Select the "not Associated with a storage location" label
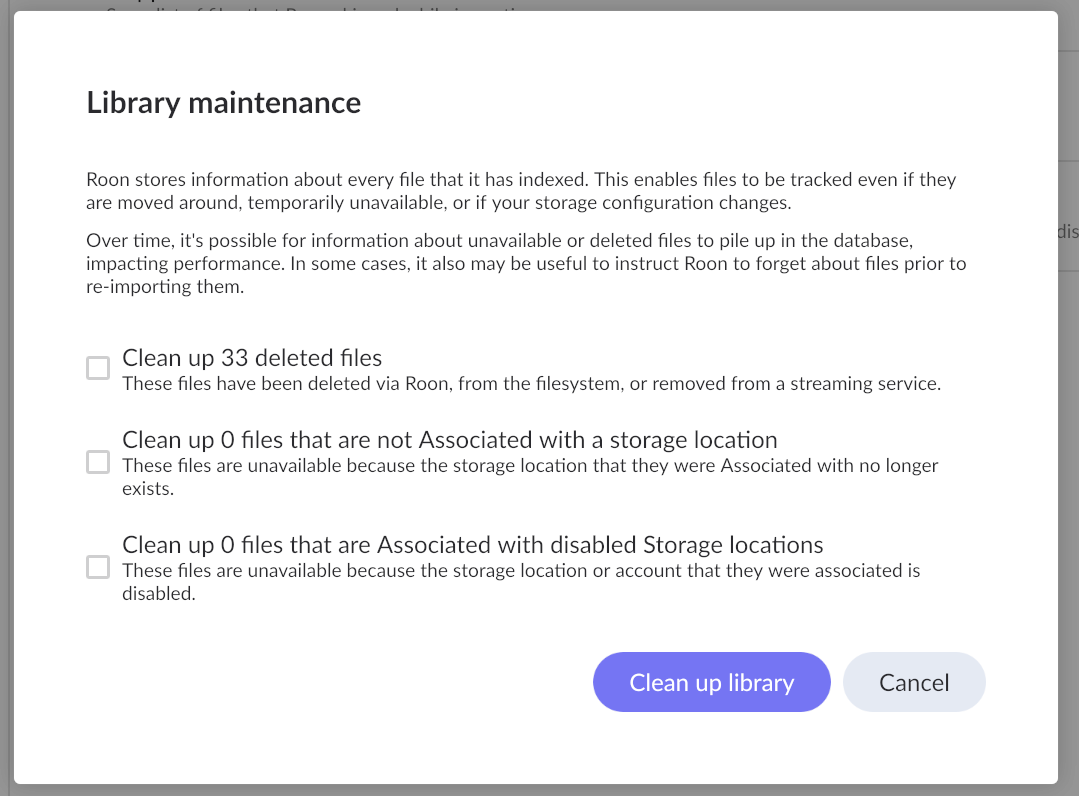This screenshot has width=1079, height=796. click(449, 440)
